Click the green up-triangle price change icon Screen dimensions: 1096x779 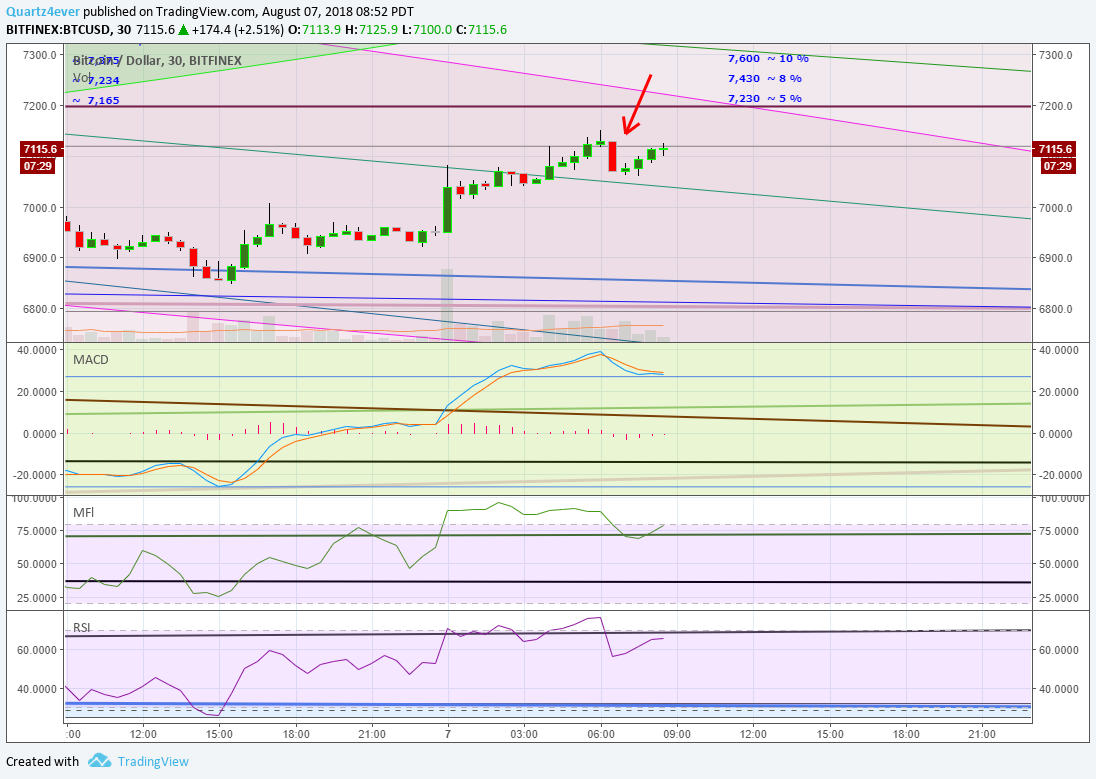183,29
